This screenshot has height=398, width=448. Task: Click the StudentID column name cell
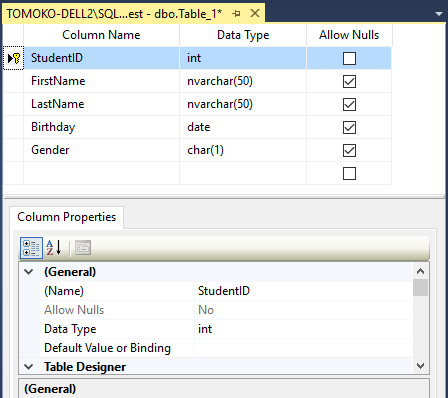(x=101, y=58)
